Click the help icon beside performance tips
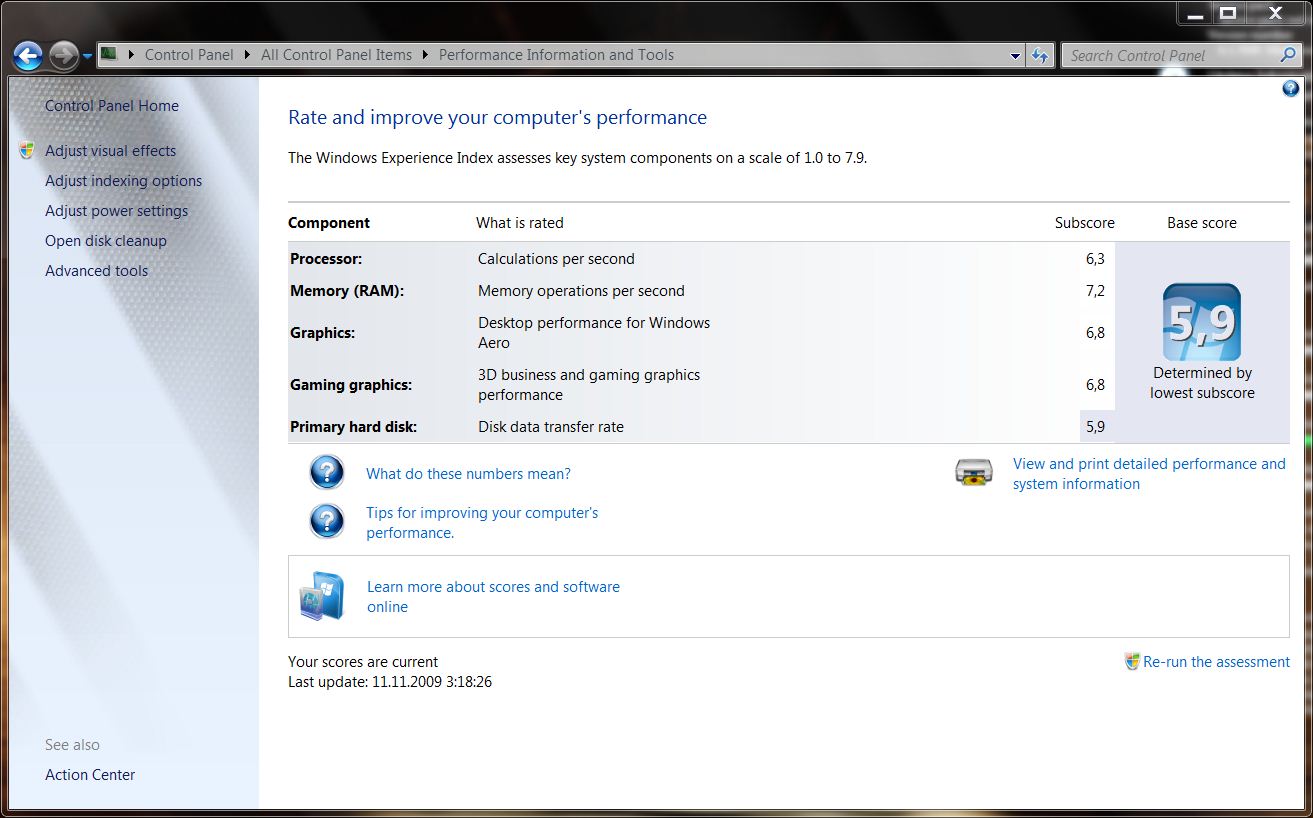The width and height of the screenshot is (1313, 818). (327, 521)
